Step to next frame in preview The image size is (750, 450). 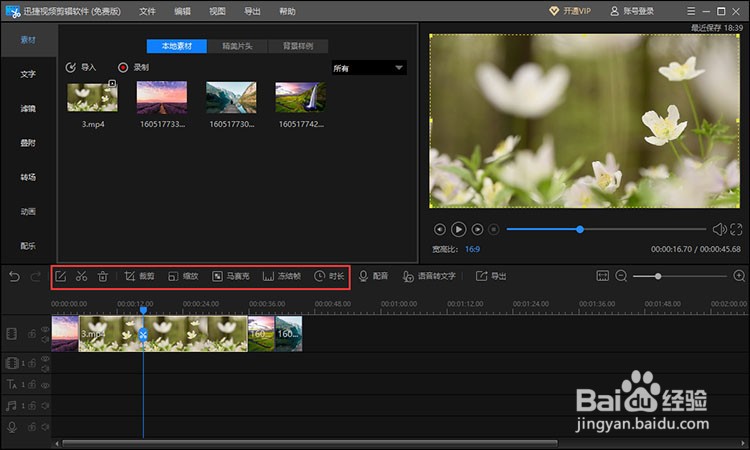477,230
